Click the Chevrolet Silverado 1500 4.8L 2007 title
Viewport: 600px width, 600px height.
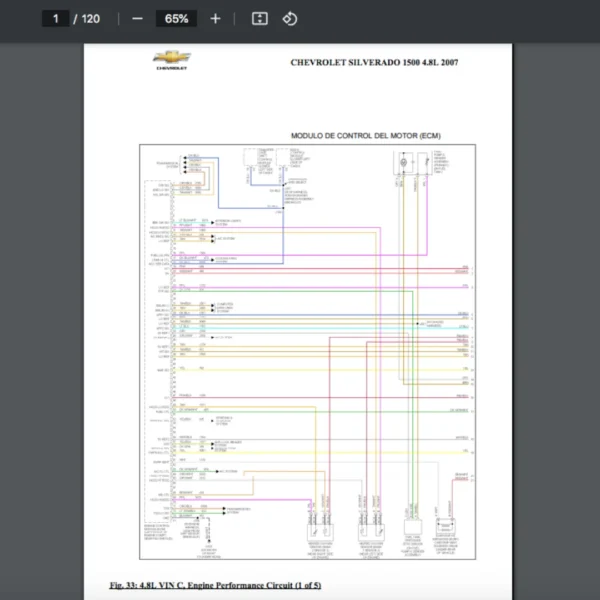point(374,62)
